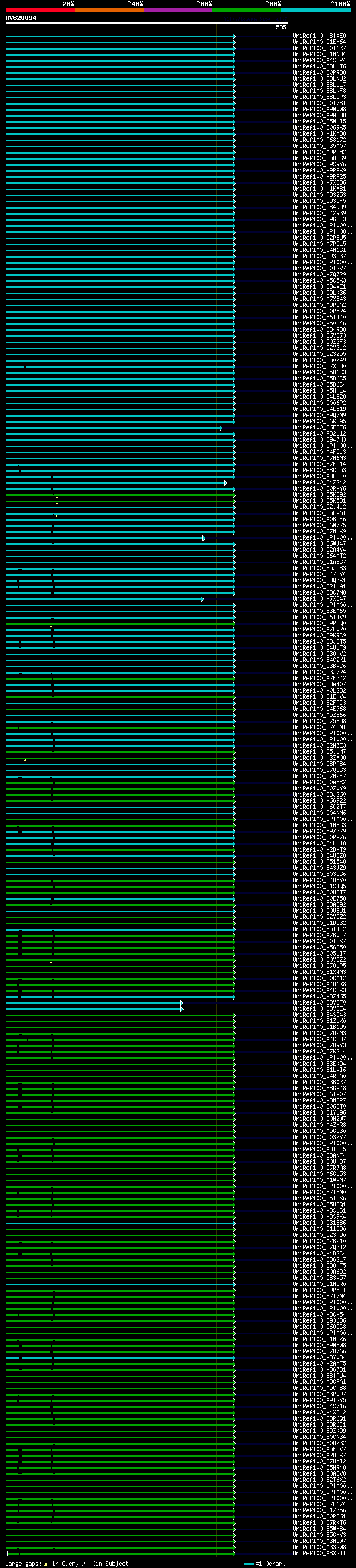Select label UniRef100_P68172
This screenshot has width=356, height=1568.
click(x=319, y=140)
